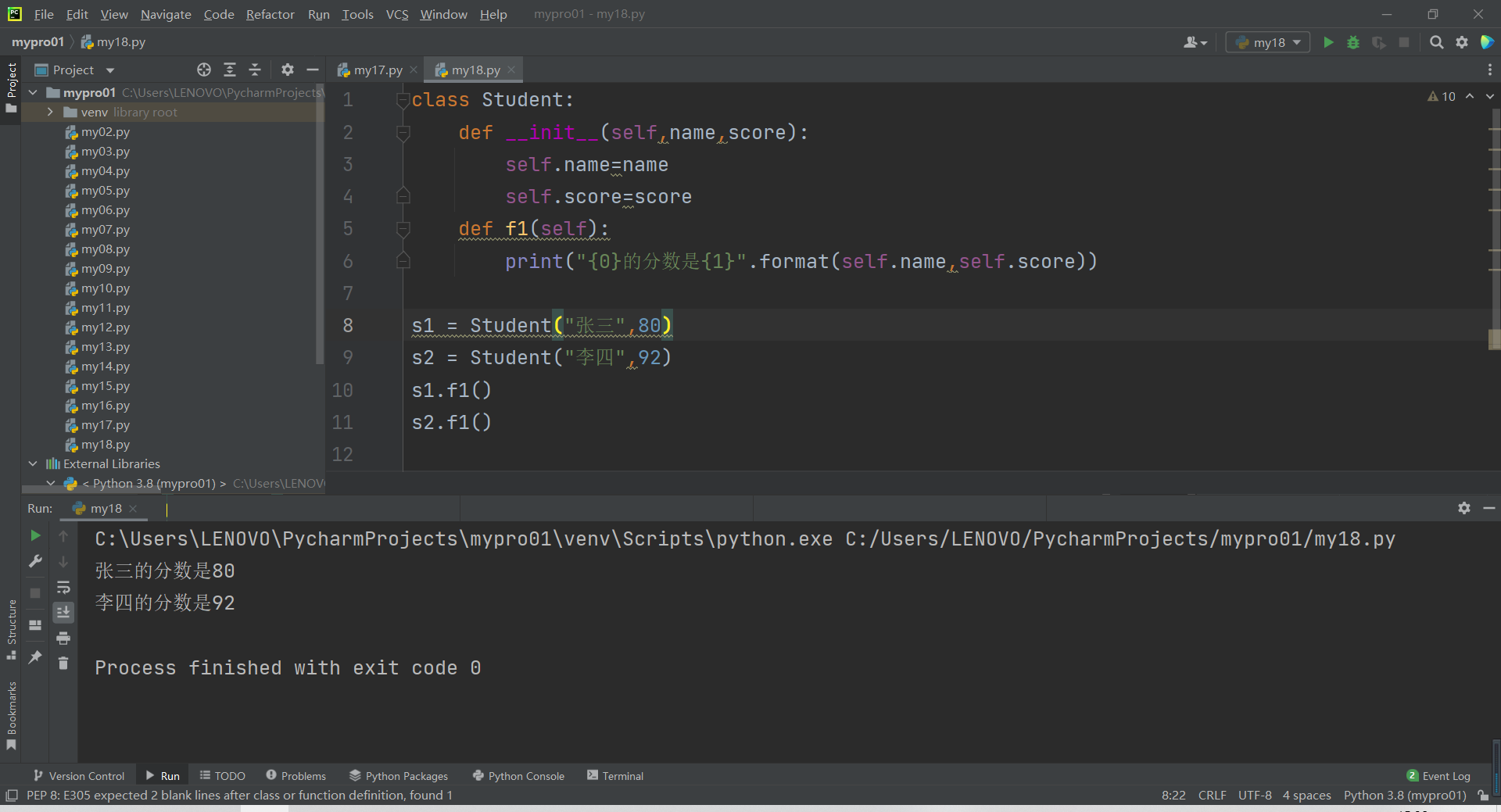Click the Stop icon in the top toolbar
This screenshot has width=1501, height=812.
click(x=1404, y=42)
